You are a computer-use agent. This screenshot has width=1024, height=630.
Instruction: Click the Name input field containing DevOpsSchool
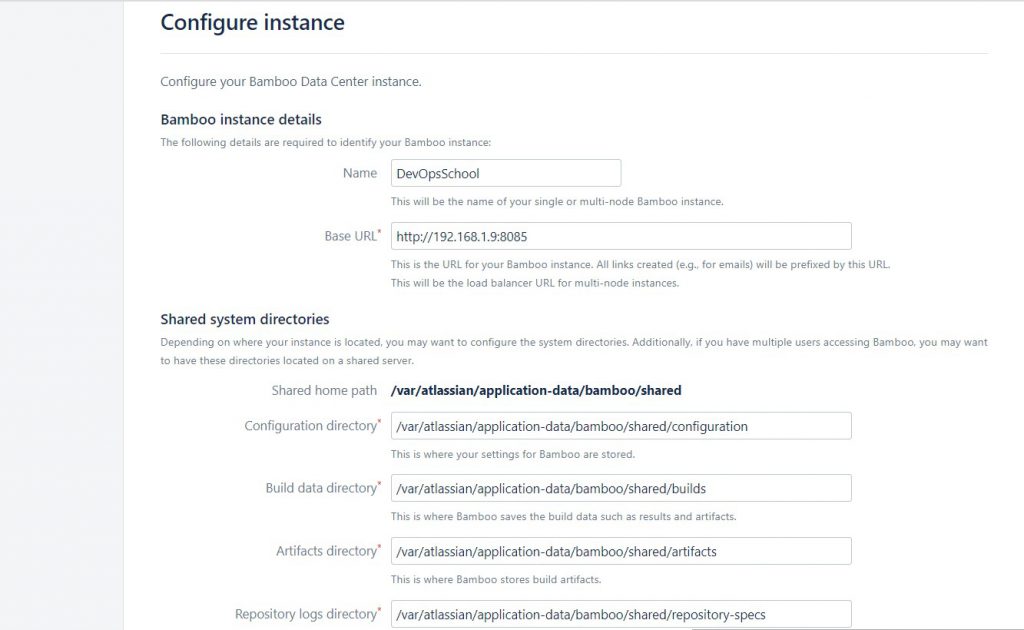tap(505, 173)
